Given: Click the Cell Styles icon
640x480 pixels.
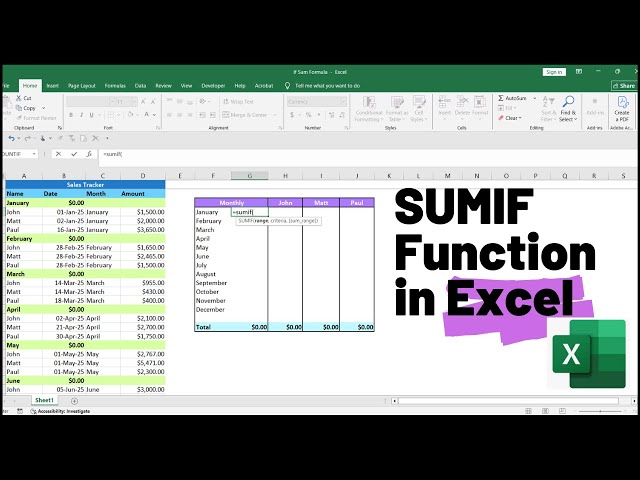Looking at the screenshot, I should pos(419,102).
